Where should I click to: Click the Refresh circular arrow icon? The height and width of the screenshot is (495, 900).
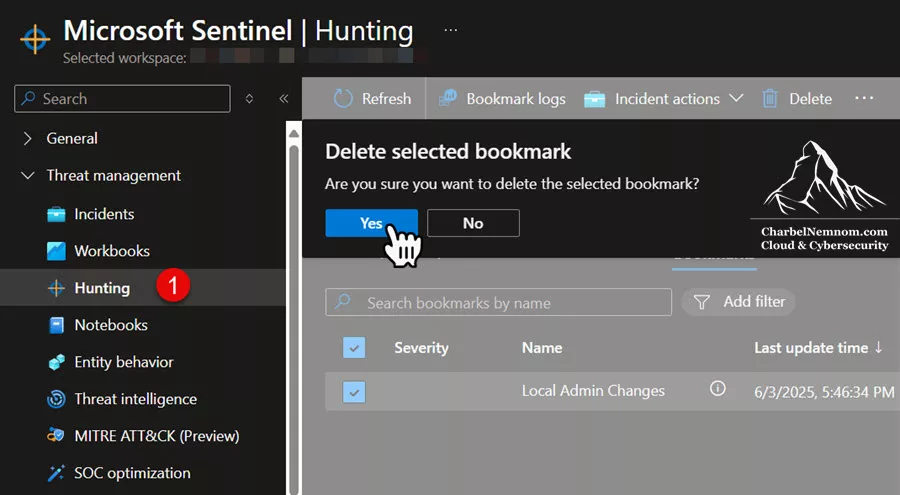[343, 98]
